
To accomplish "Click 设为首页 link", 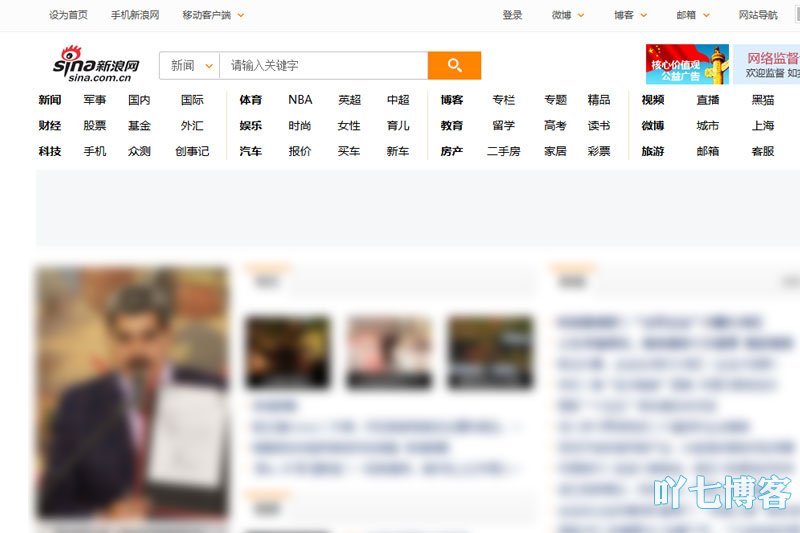I will tap(68, 15).
